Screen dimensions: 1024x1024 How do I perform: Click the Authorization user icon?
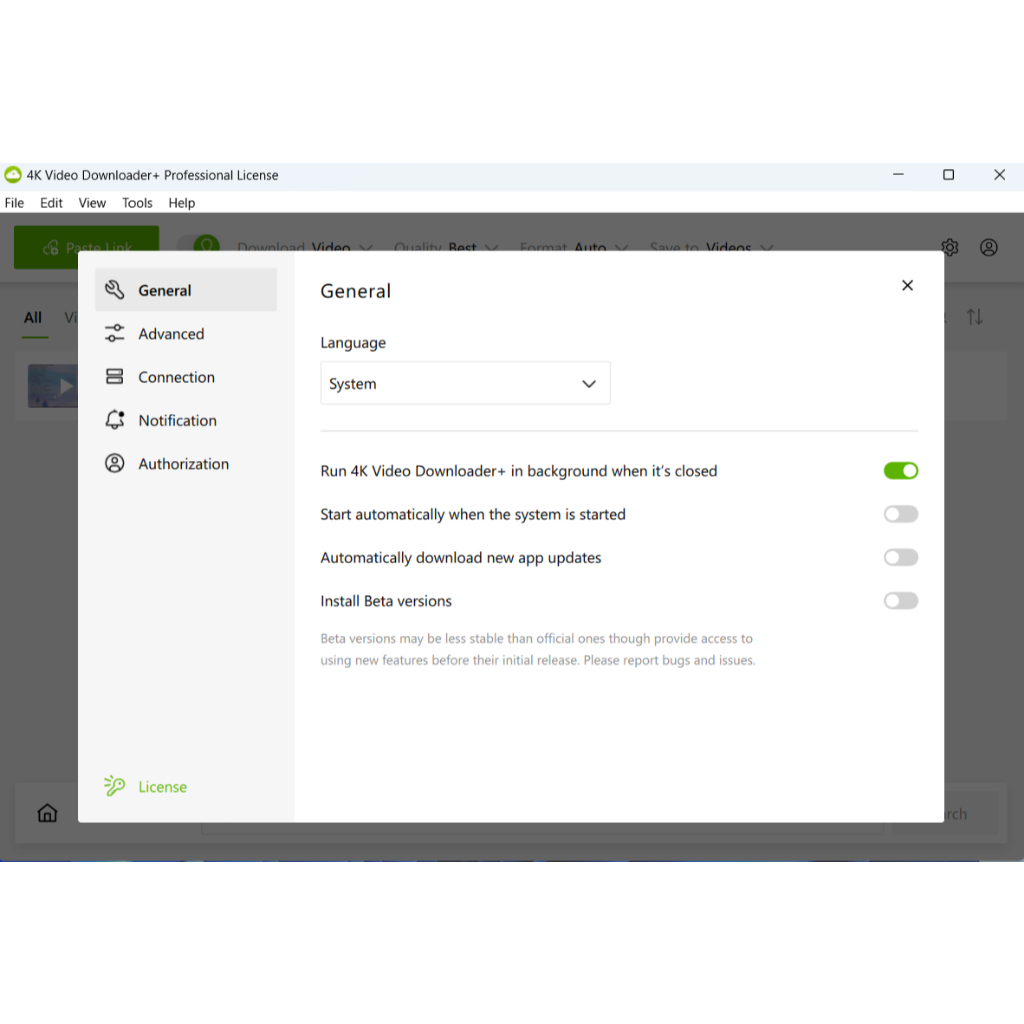[115, 464]
